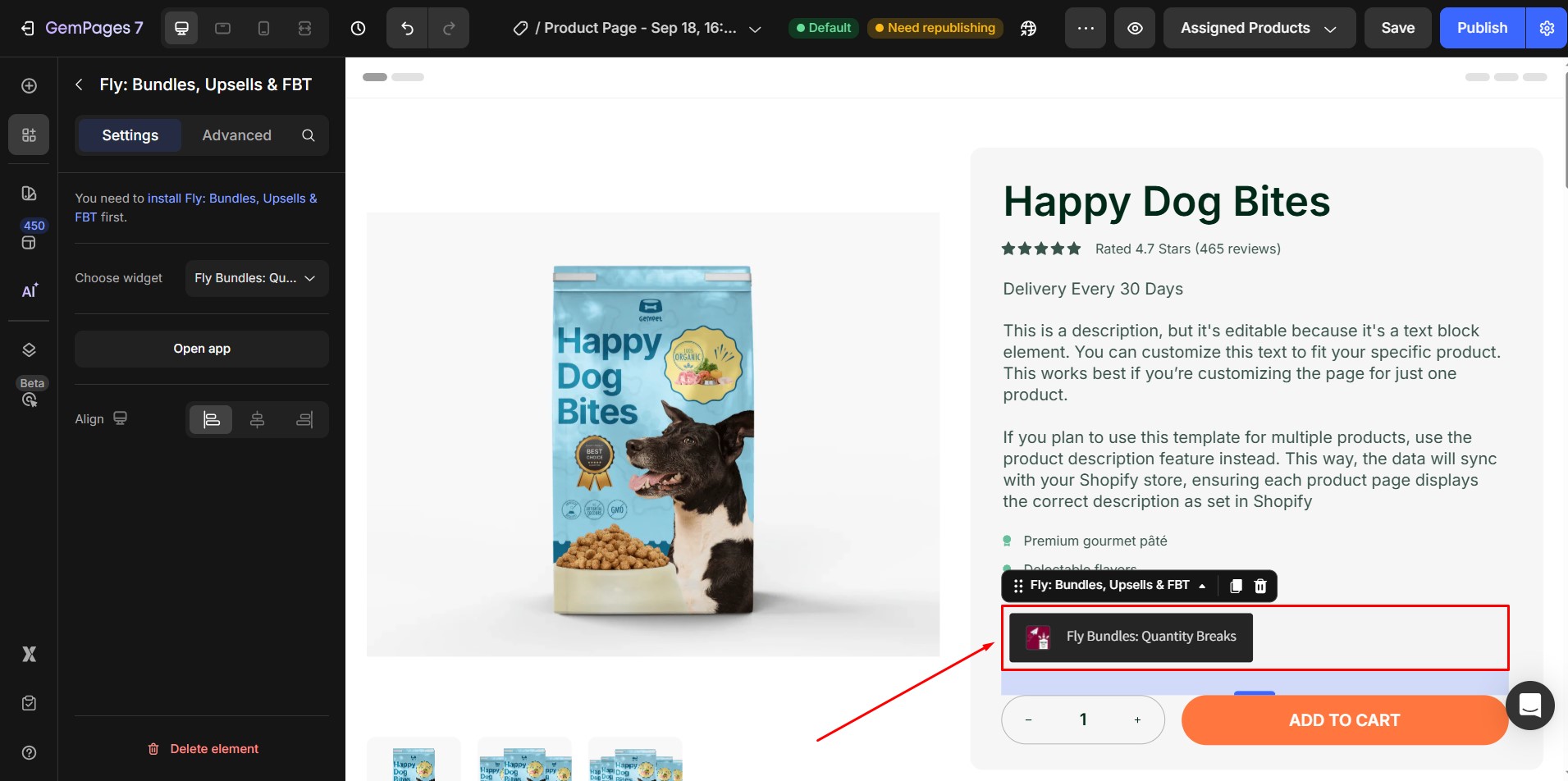Click the Open app button

pyautogui.click(x=202, y=349)
